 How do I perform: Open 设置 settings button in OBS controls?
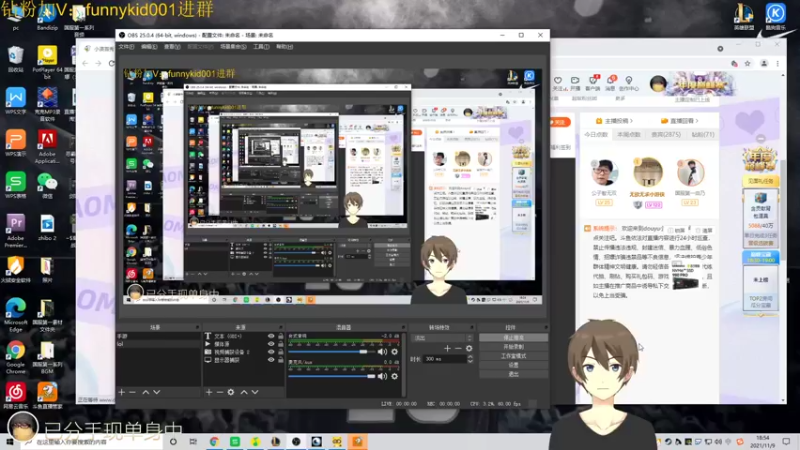513,365
